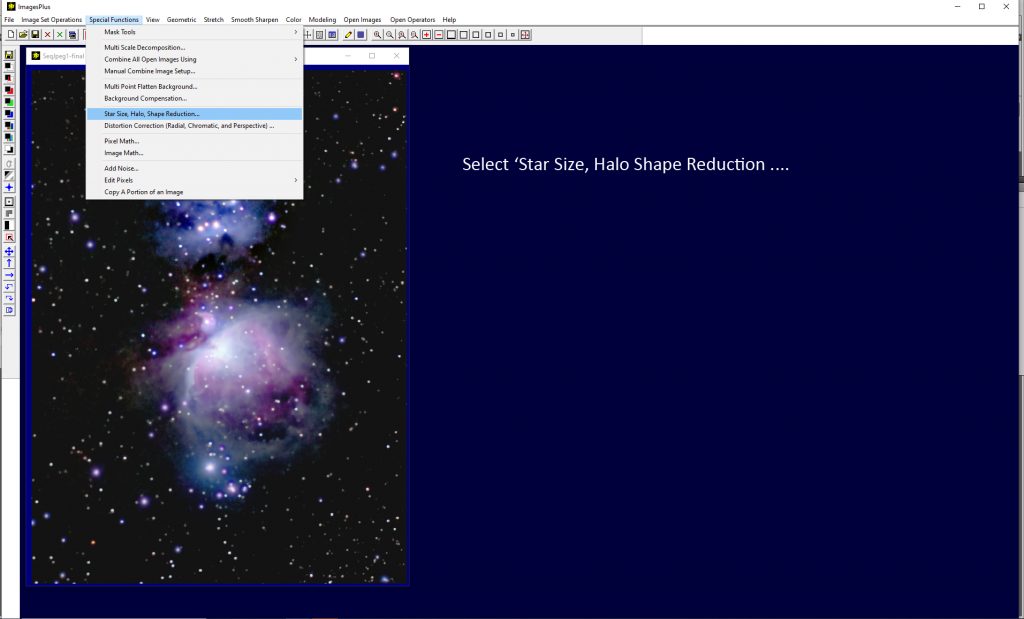Screen dimensions: 1024x619
Task: Click the first Zoom In magnifier icon
Action: (x=377, y=35)
